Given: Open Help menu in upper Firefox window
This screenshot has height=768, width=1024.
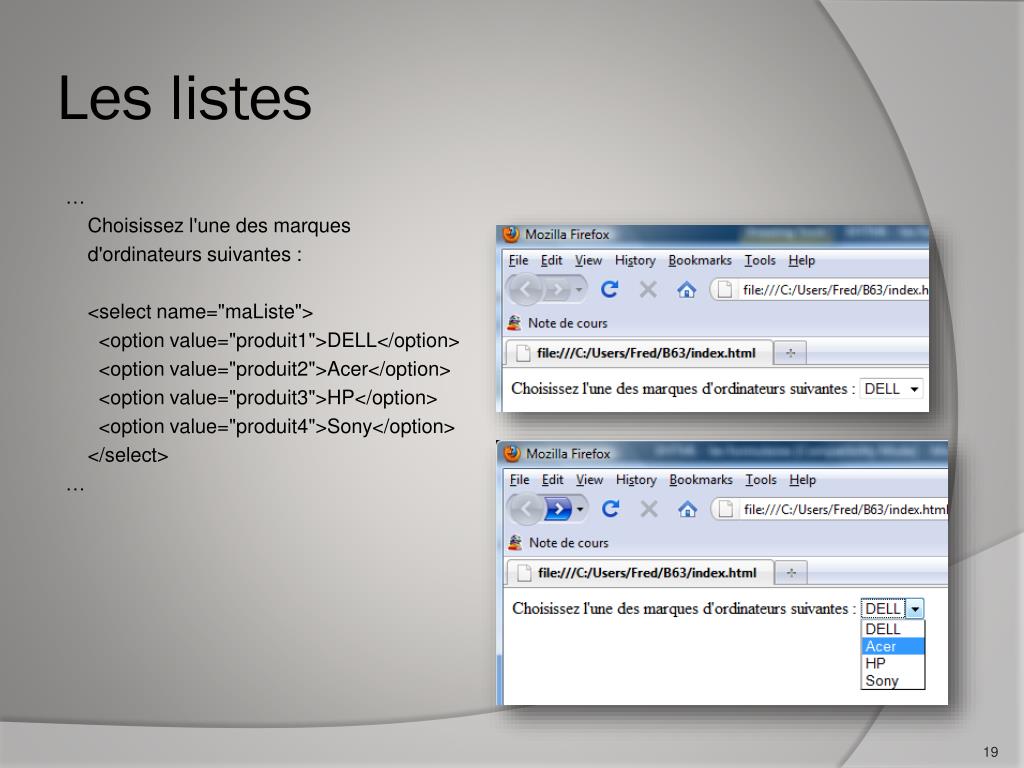Looking at the screenshot, I should (801, 260).
